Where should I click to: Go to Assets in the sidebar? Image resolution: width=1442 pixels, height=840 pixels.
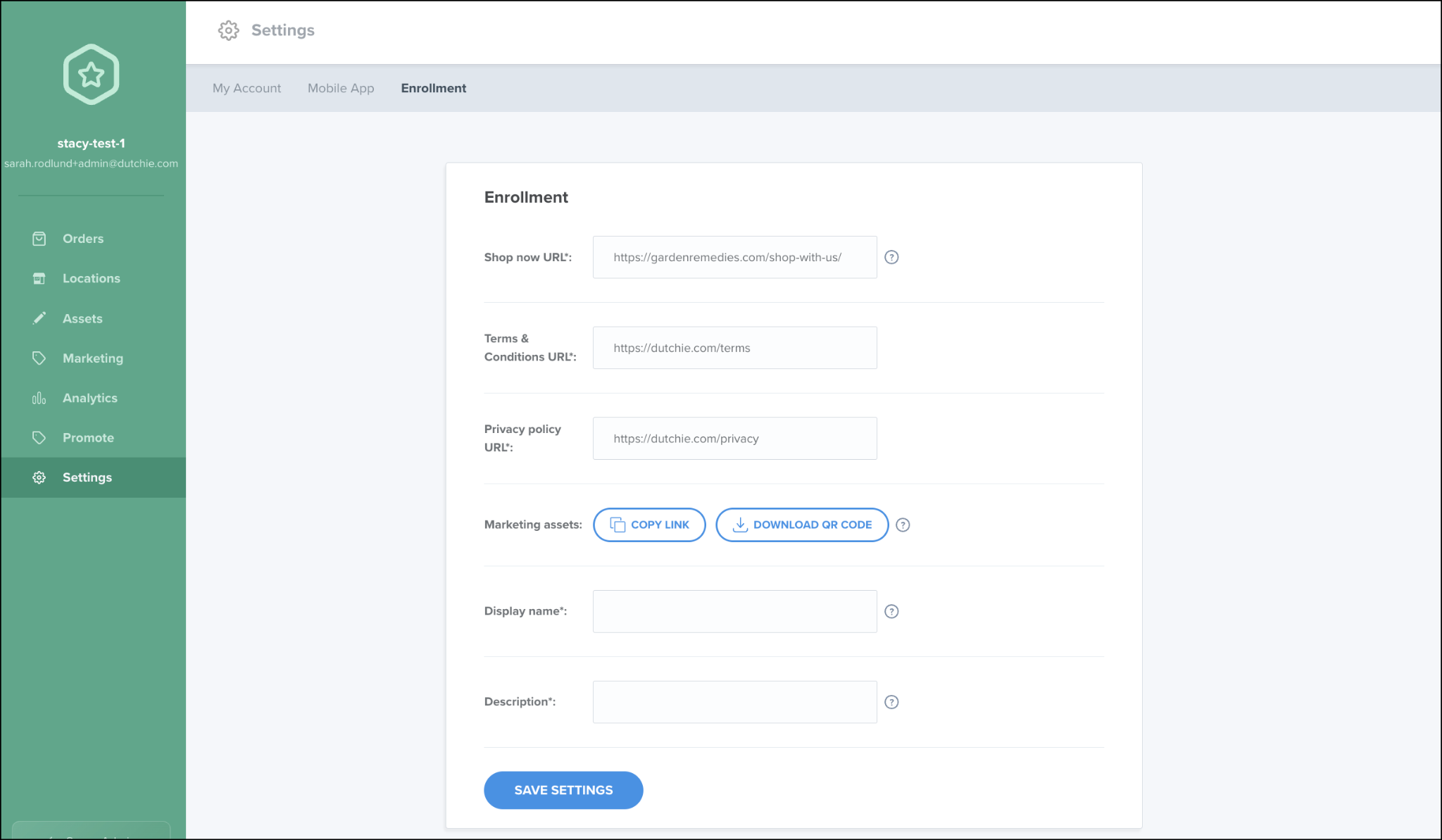(x=82, y=318)
